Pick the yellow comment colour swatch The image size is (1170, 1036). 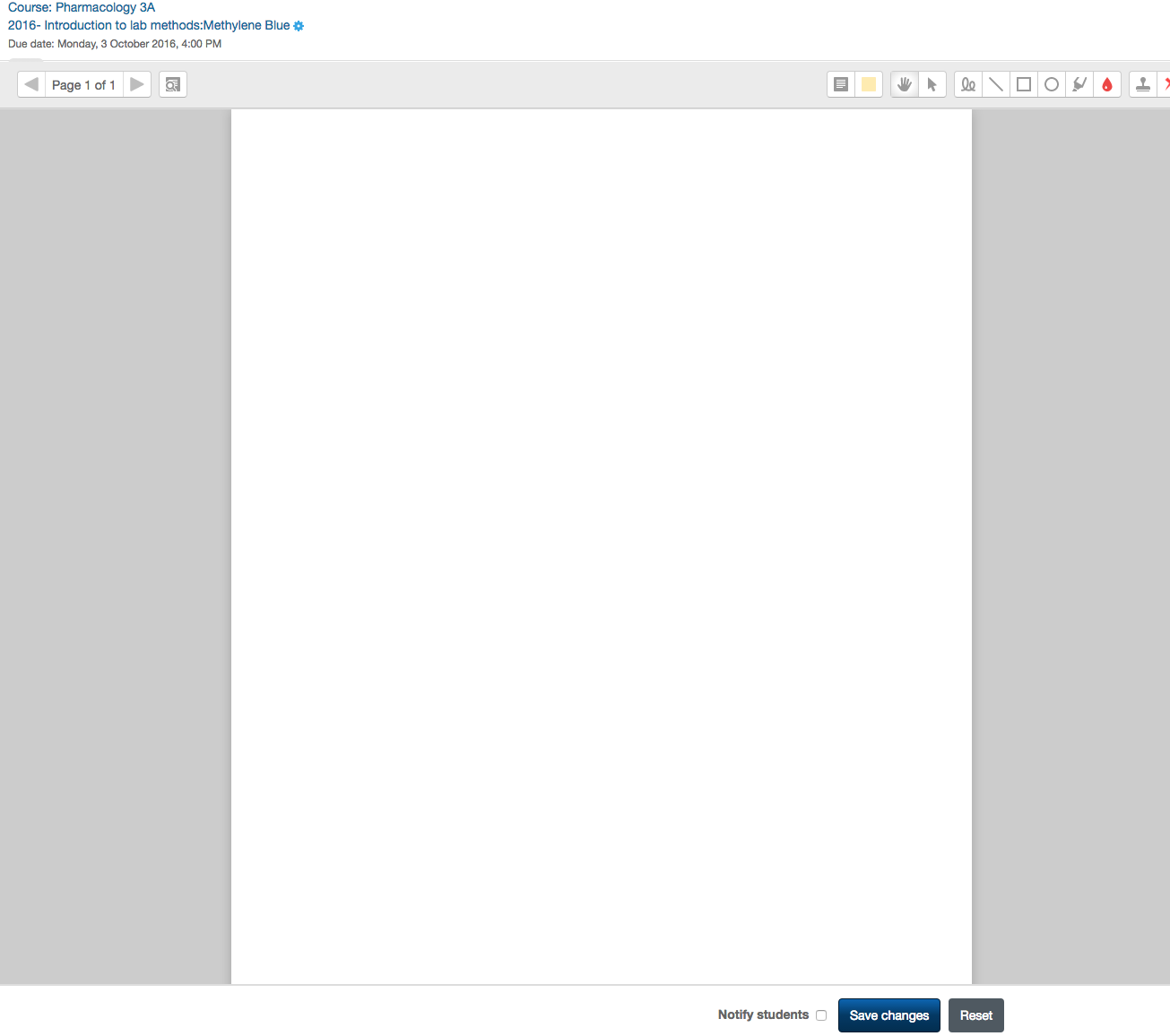tap(869, 84)
